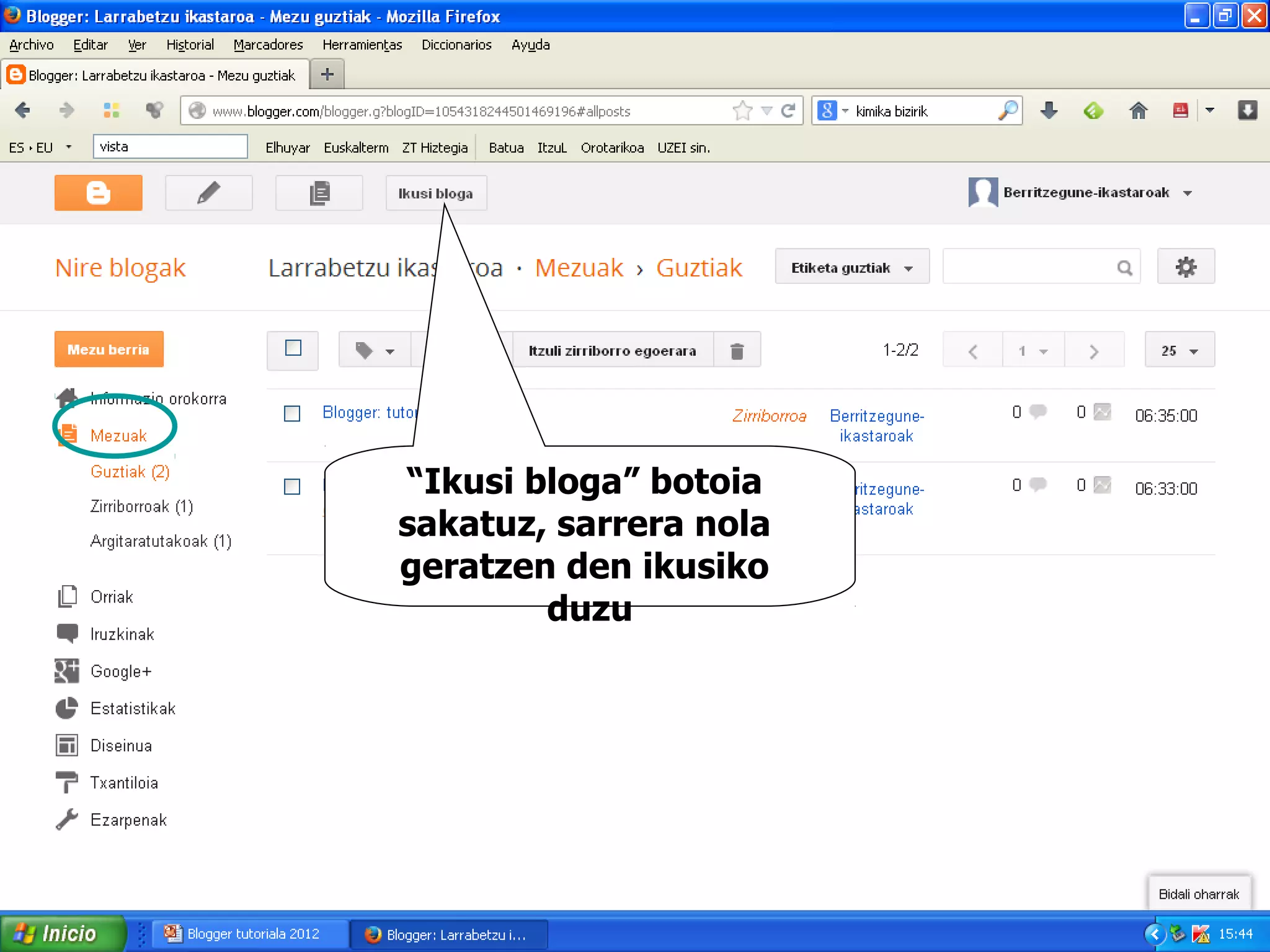1270x952 pixels.
Task: Open the label tag dropdown
Action: pyautogui.click(x=375, y=351)
